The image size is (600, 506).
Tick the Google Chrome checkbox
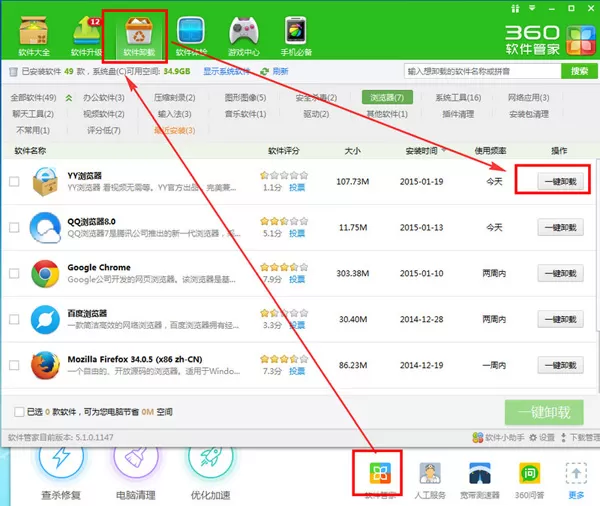[x=14, y=273]
